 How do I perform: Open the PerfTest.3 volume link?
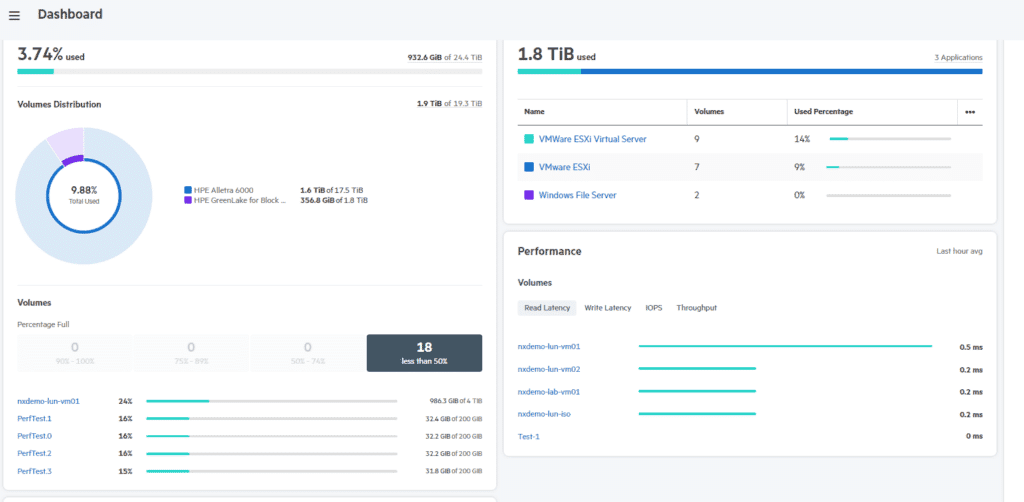35,471
